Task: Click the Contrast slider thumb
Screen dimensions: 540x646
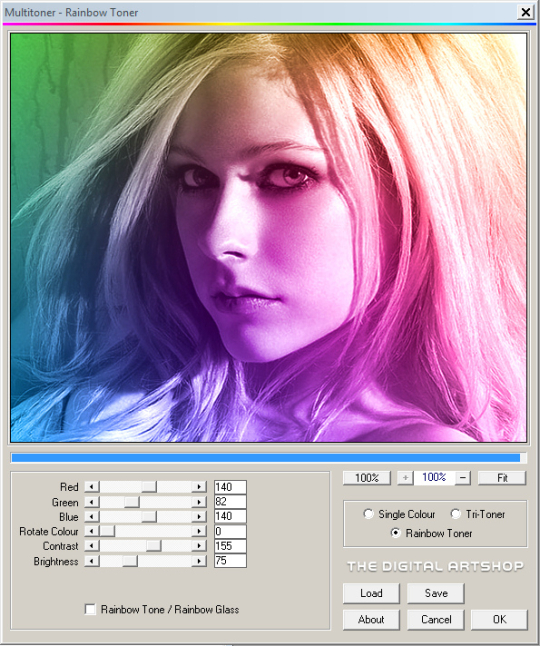Action: [x=154, y=546]
